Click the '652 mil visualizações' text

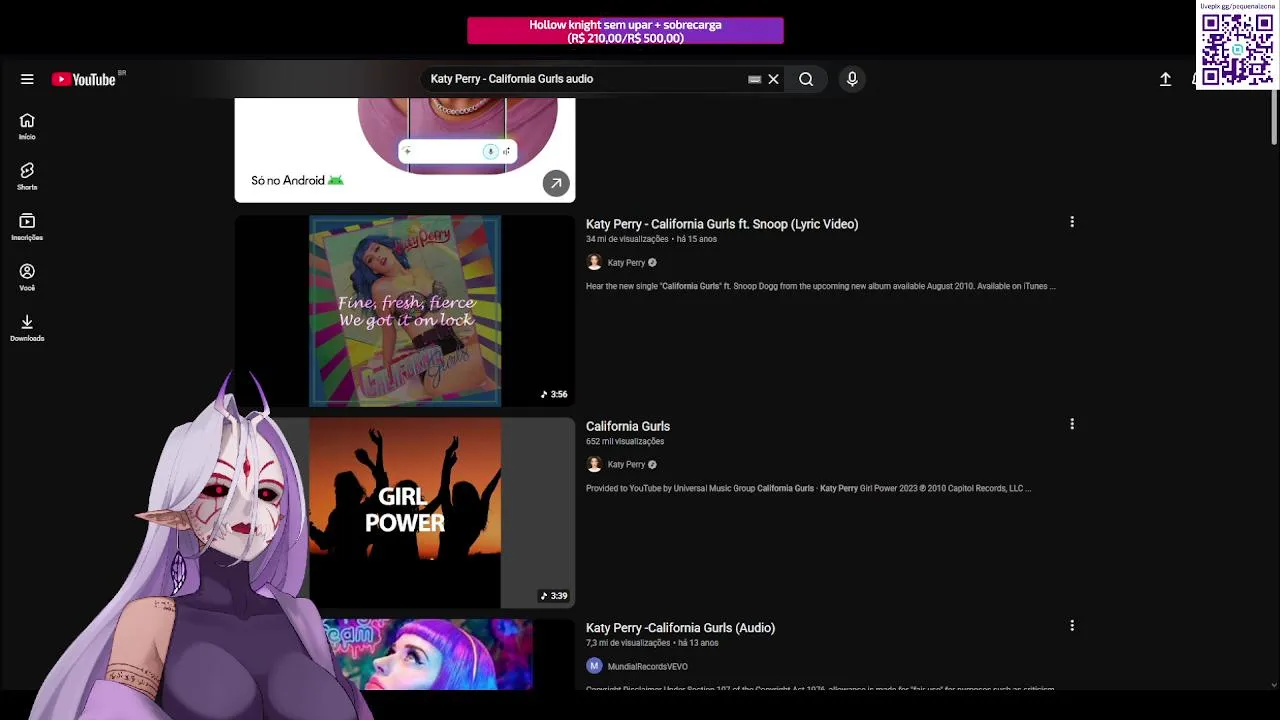[x=625, y=441]
